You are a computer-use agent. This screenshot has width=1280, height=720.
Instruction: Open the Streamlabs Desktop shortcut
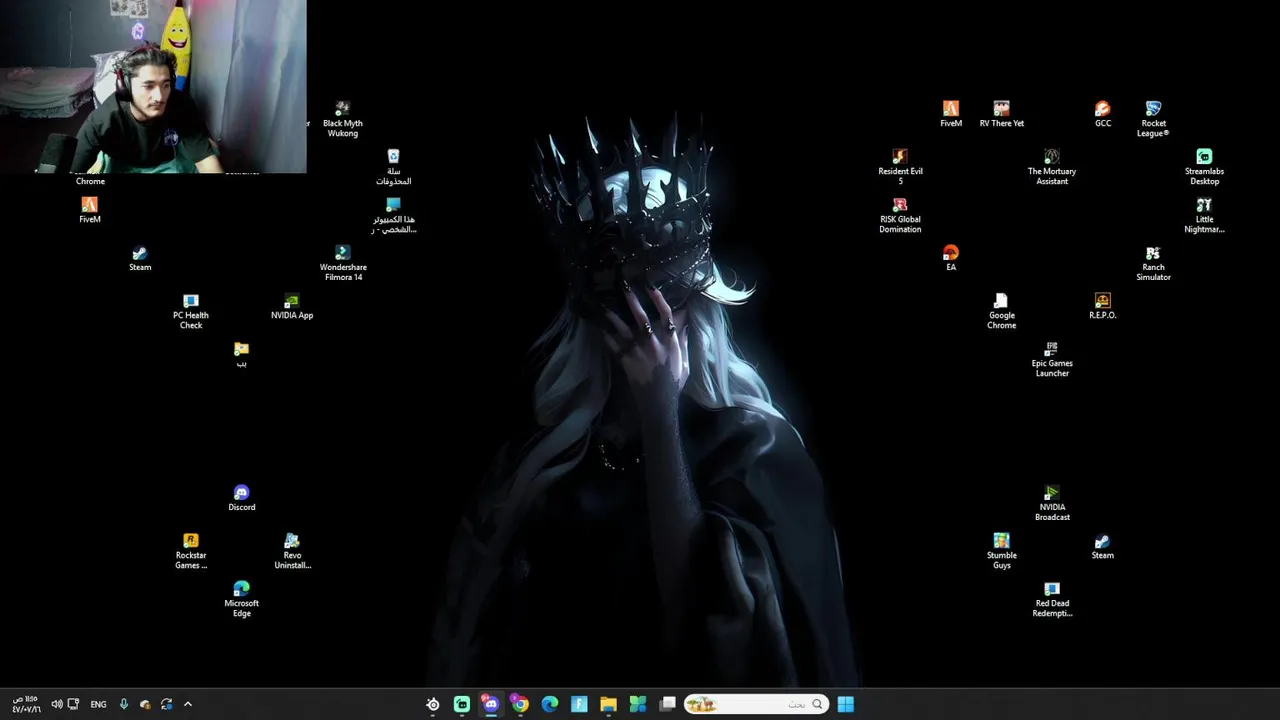(1204, 167)
